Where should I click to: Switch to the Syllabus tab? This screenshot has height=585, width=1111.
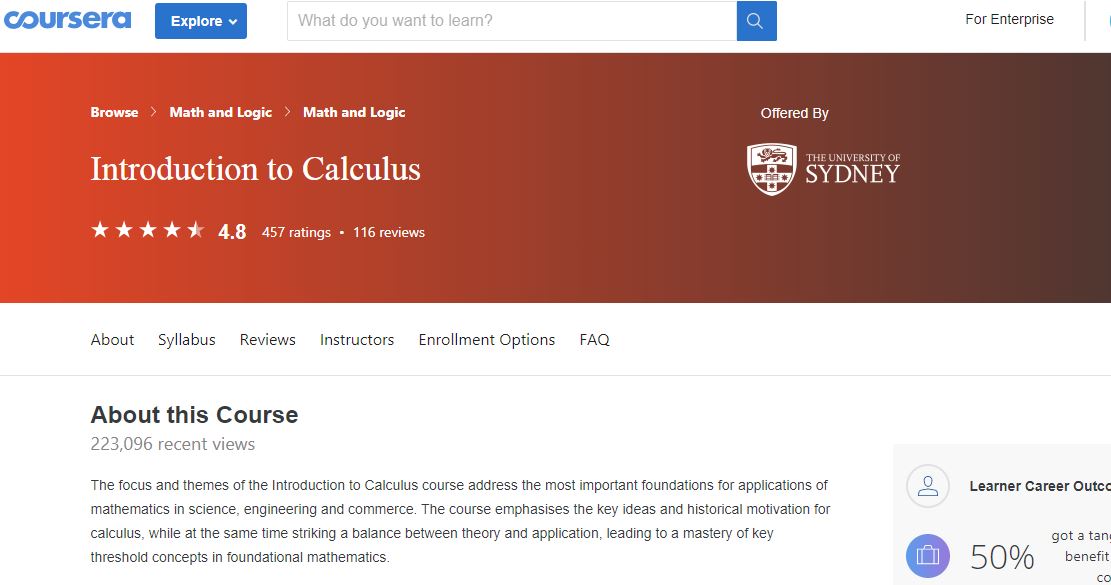tap(187, 340)
